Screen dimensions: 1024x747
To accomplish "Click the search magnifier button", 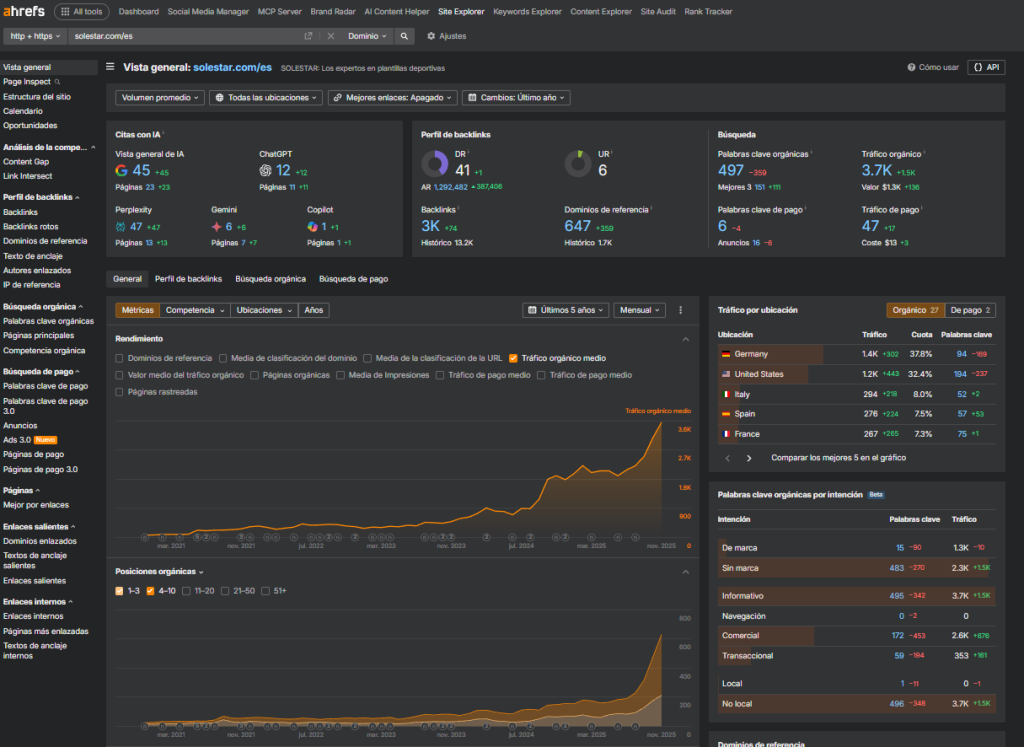I will click(x=404, y=36).
